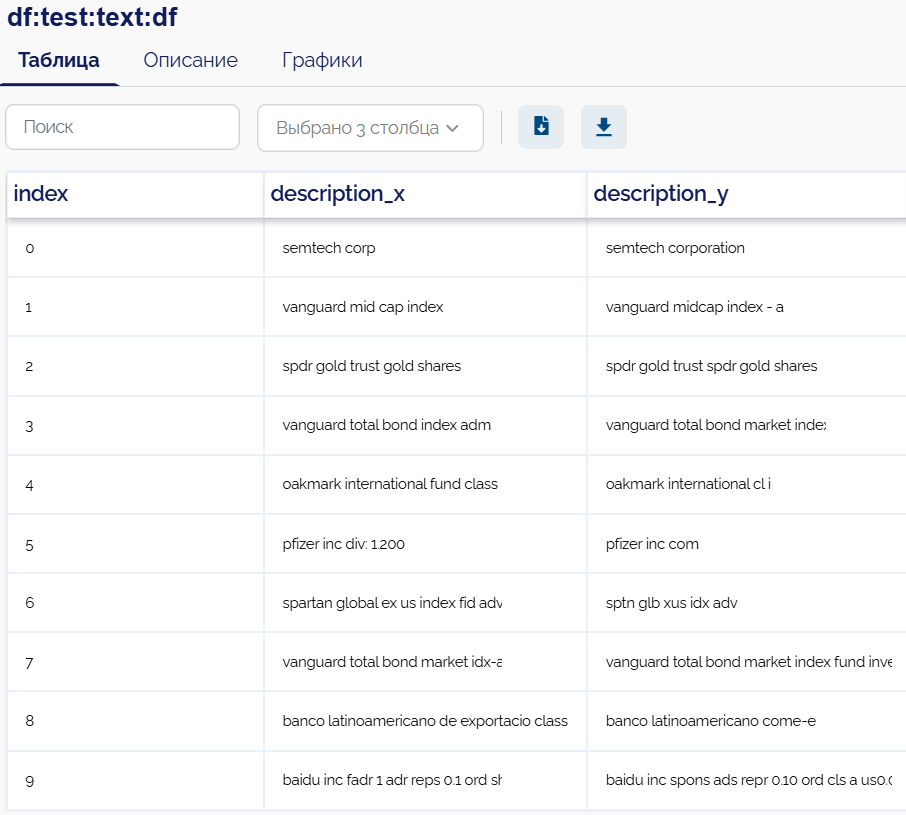Select index cell 1
This screenshot has height=815, width=906.
(x=135, y=307)
